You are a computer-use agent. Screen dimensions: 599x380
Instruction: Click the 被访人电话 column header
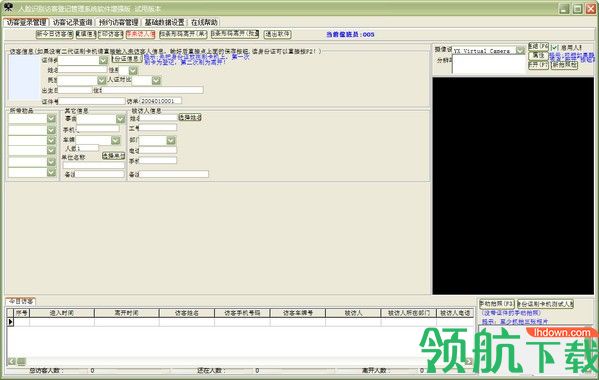[455, 313]
